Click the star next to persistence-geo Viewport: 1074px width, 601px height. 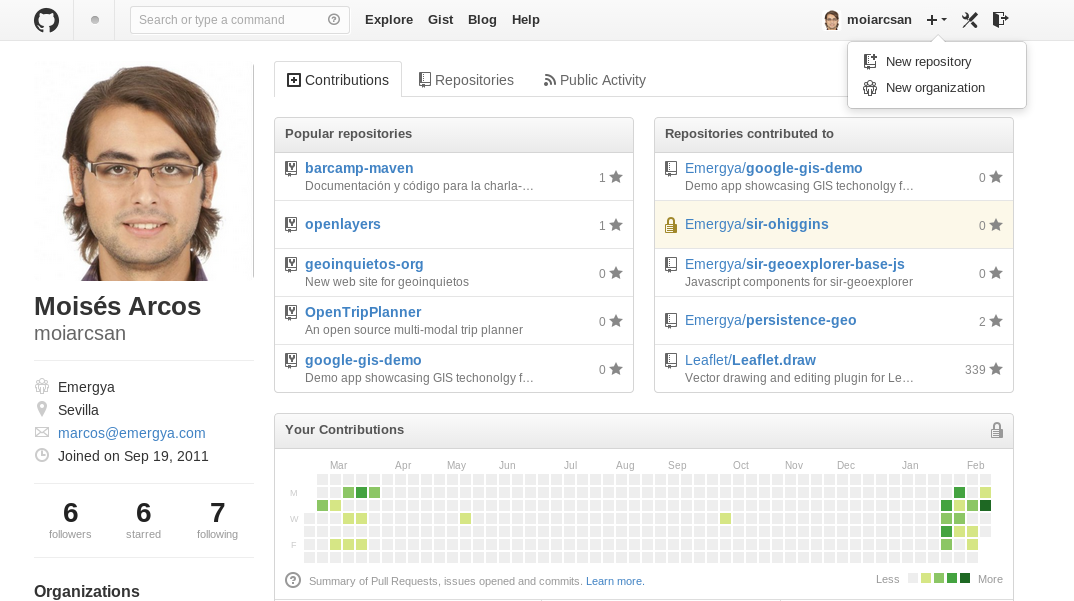coord(996,321)
